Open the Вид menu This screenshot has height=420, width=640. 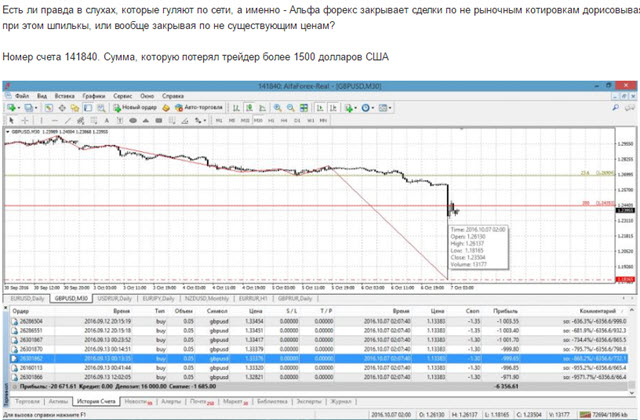point(42,96)
